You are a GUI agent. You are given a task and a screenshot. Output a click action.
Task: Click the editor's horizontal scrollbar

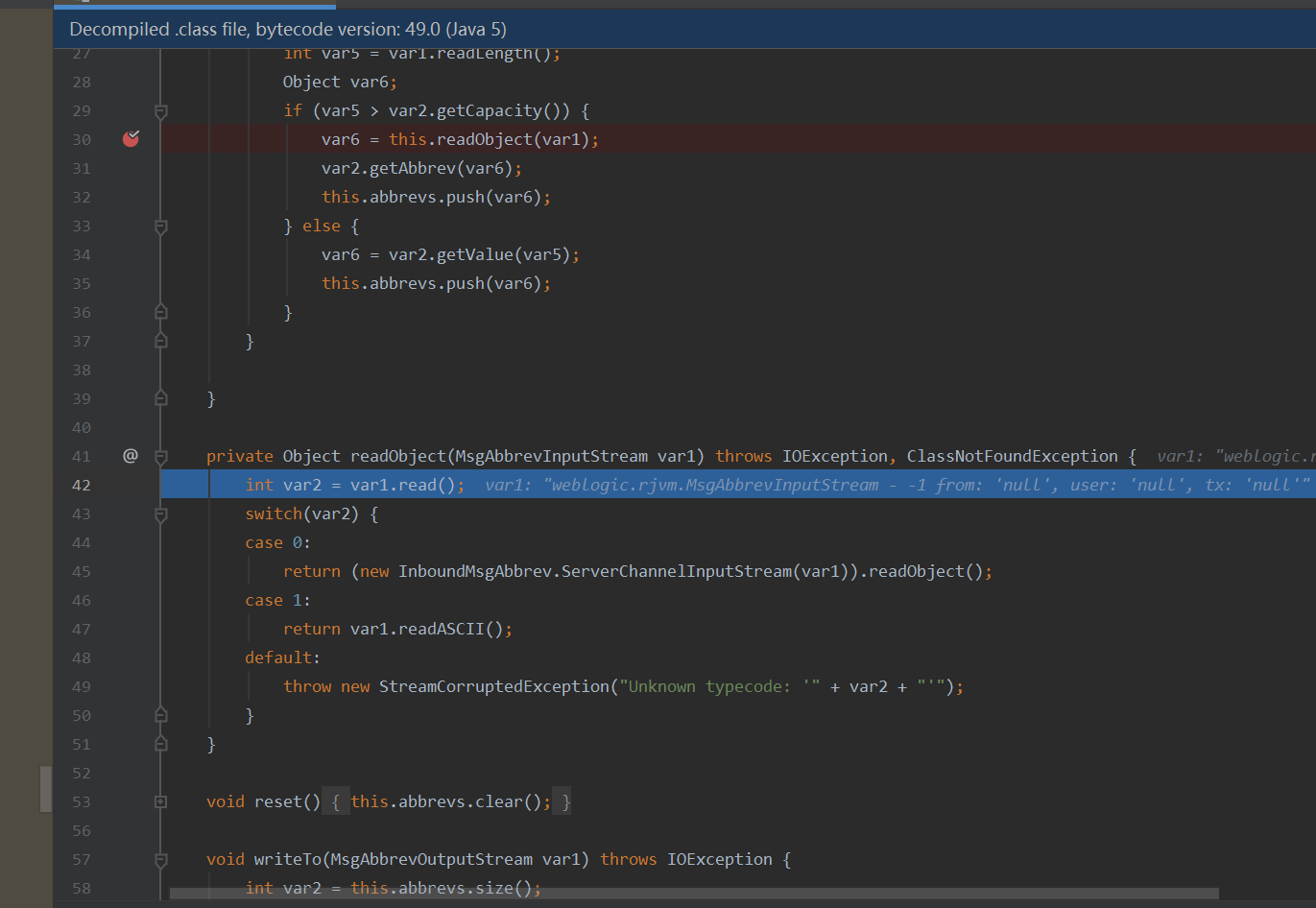coord(694,894)
